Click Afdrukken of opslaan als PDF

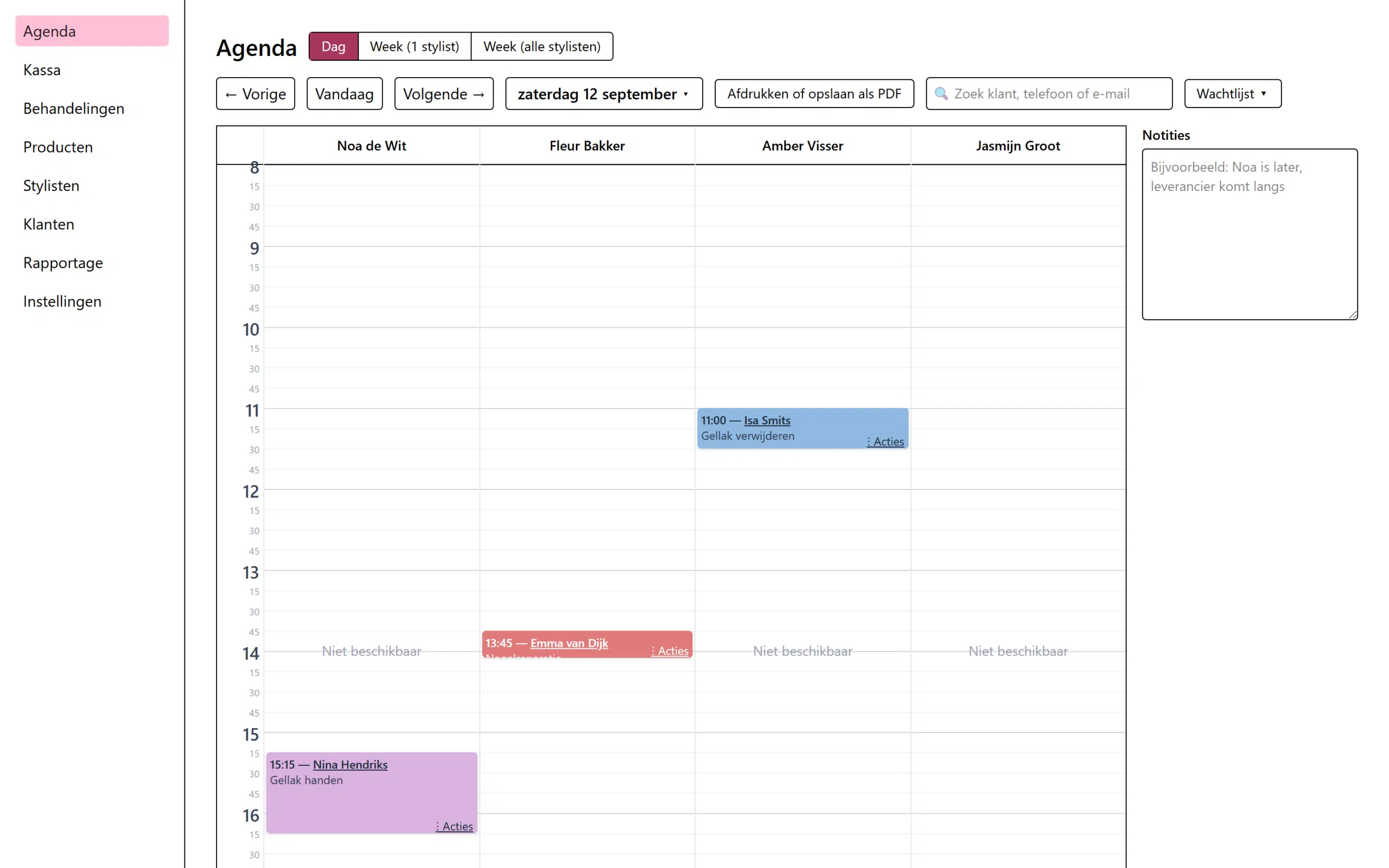814,93
